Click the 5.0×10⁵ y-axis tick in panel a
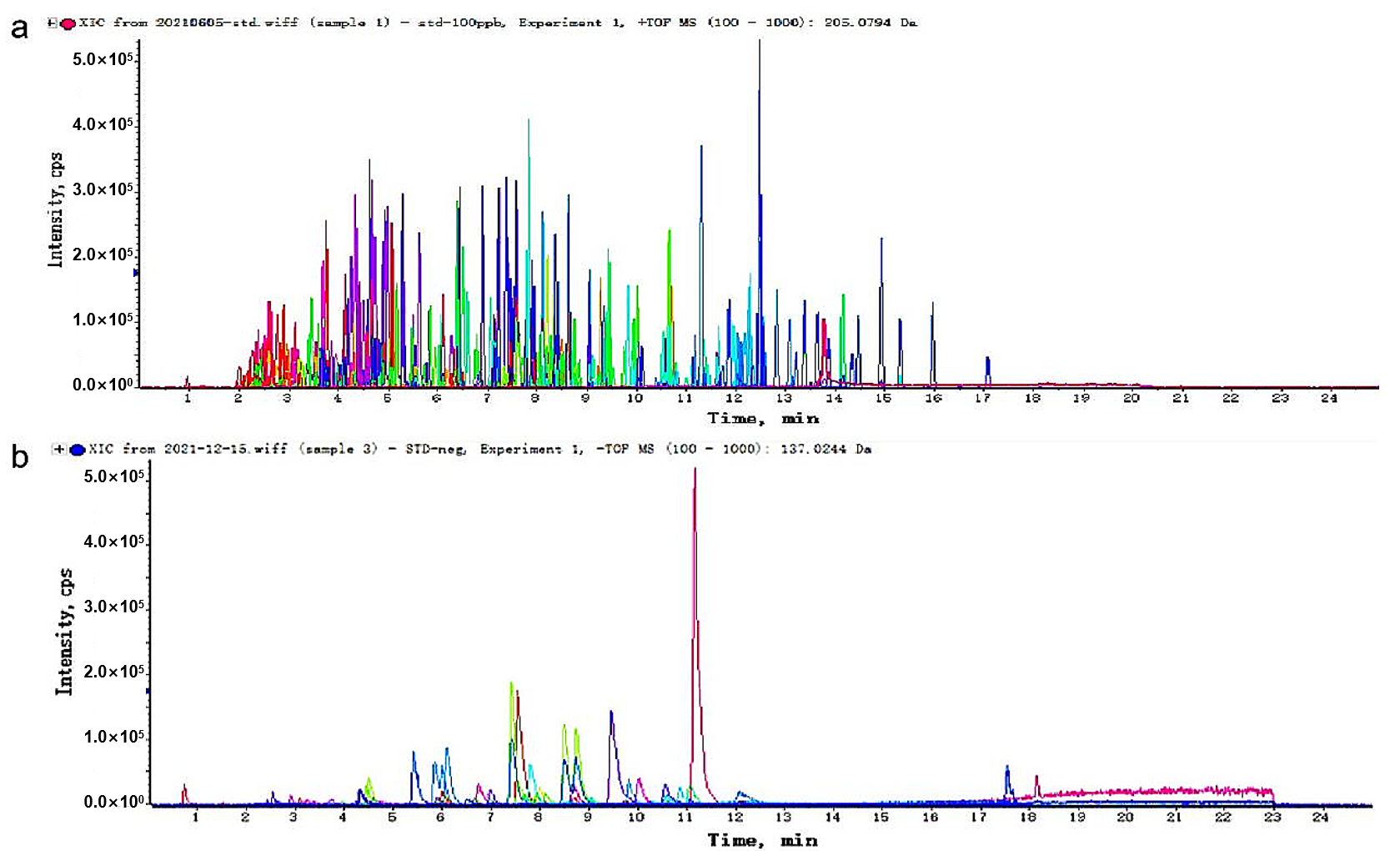1400x851 pixels. pyautogui.click(x=103, y=59)
